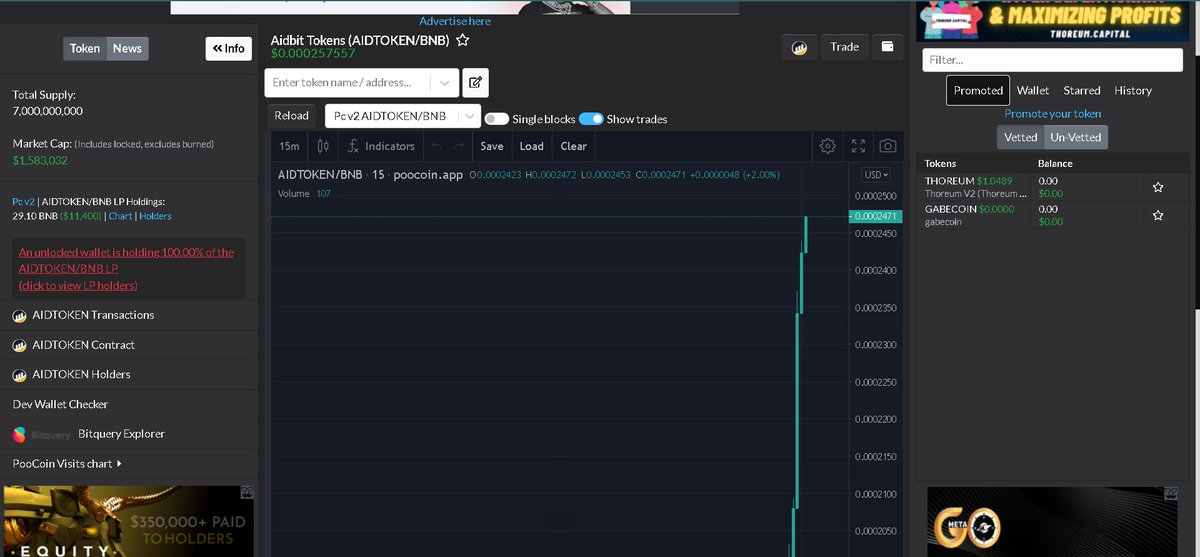Click Clear in chart toolbar
Viewport: 1200px width, 557px height.
[x=574, y=146]
